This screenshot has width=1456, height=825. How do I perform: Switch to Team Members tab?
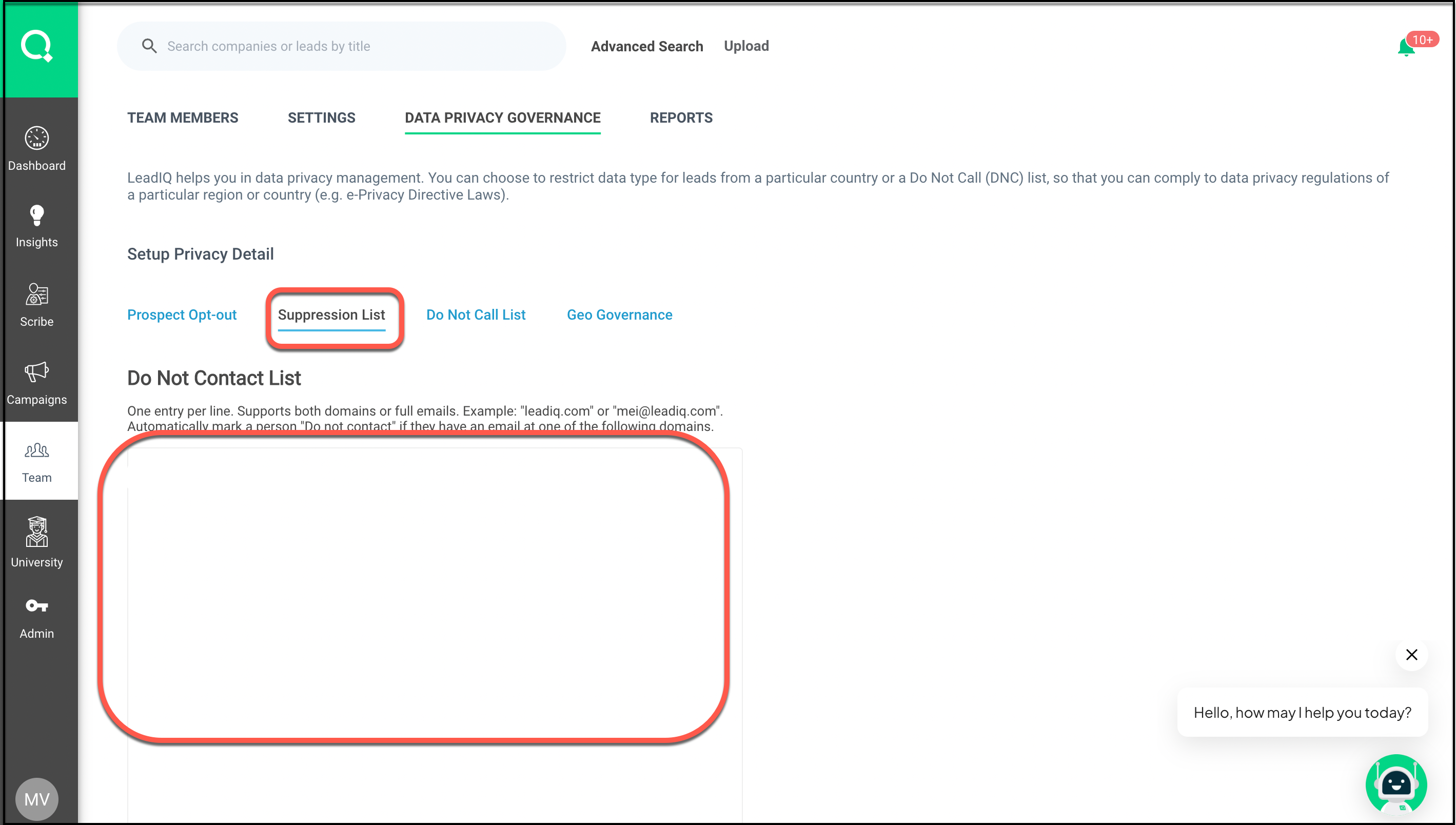click(x=183, y=118)
